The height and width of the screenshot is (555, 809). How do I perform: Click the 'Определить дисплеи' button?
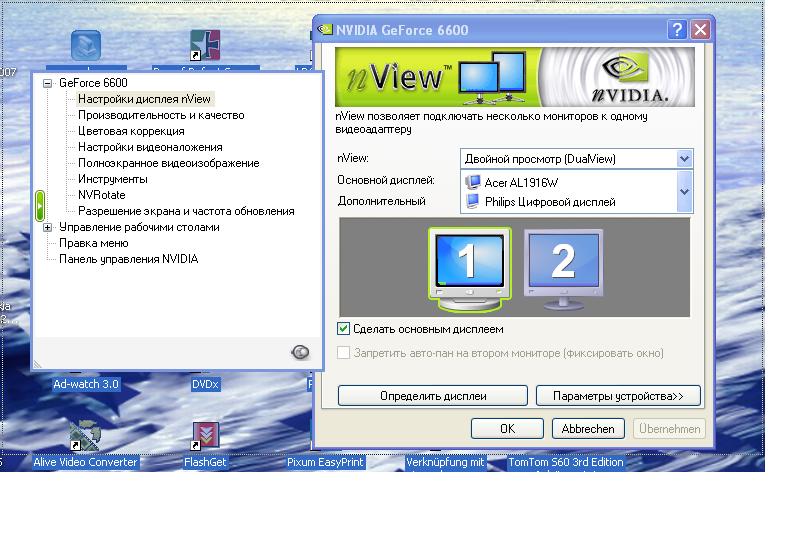click(433, 396)
